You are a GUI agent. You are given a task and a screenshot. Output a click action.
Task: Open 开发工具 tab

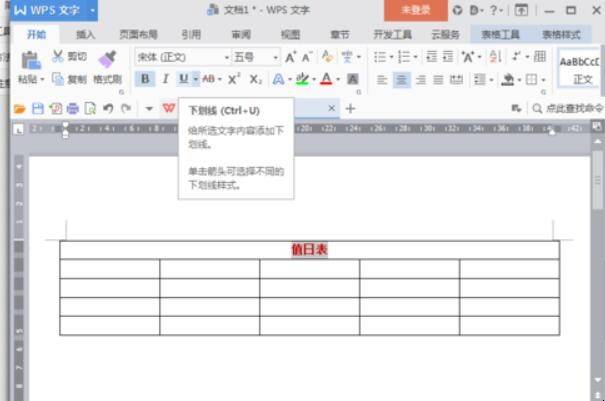(392, 35)
